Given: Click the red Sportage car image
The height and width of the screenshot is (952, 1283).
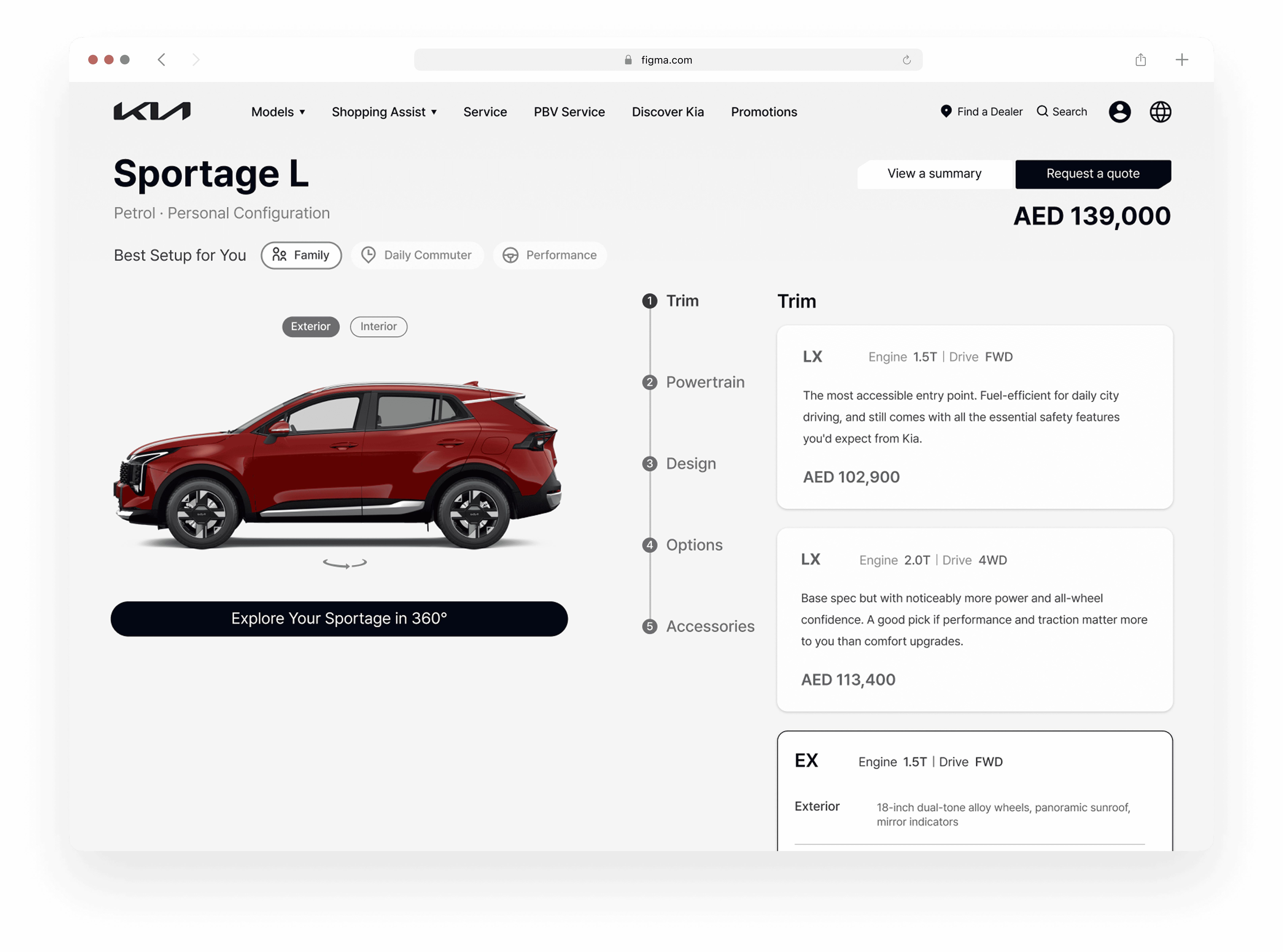Looking at the screenshot, I should [338, 461].
